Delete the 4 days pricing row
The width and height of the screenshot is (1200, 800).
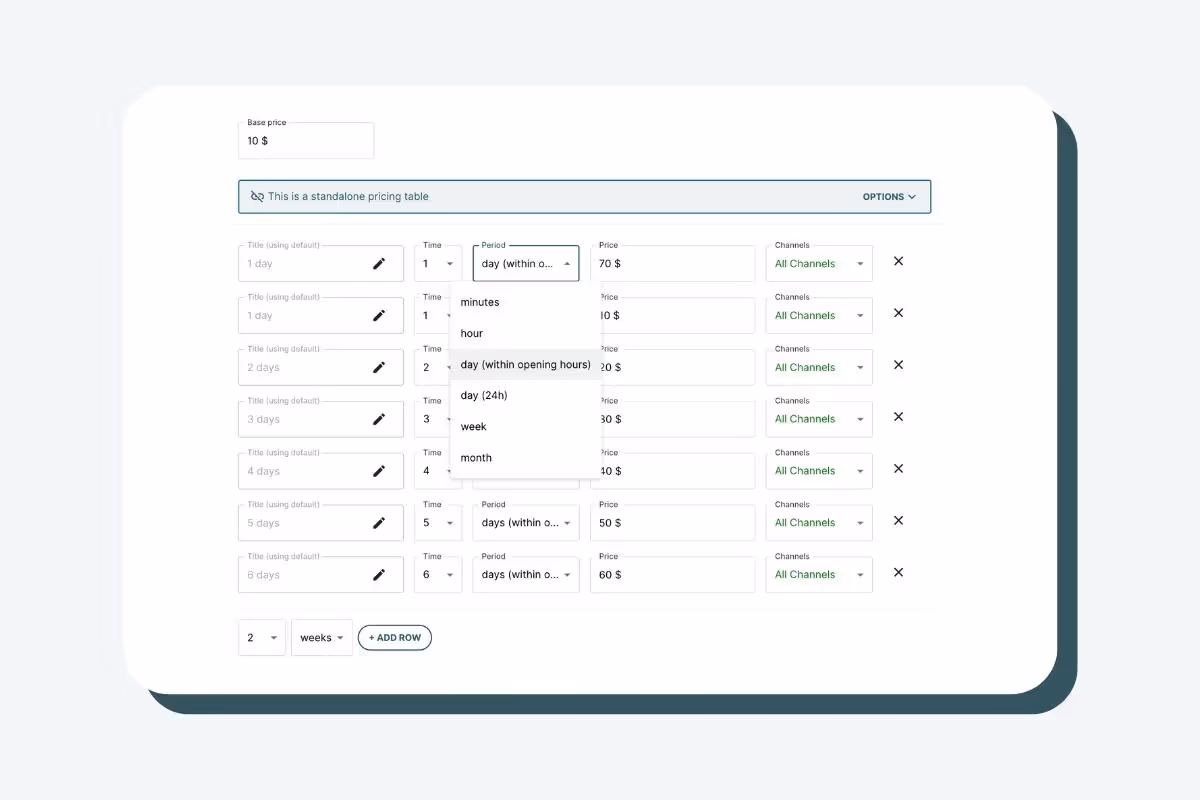coord(898,469)
